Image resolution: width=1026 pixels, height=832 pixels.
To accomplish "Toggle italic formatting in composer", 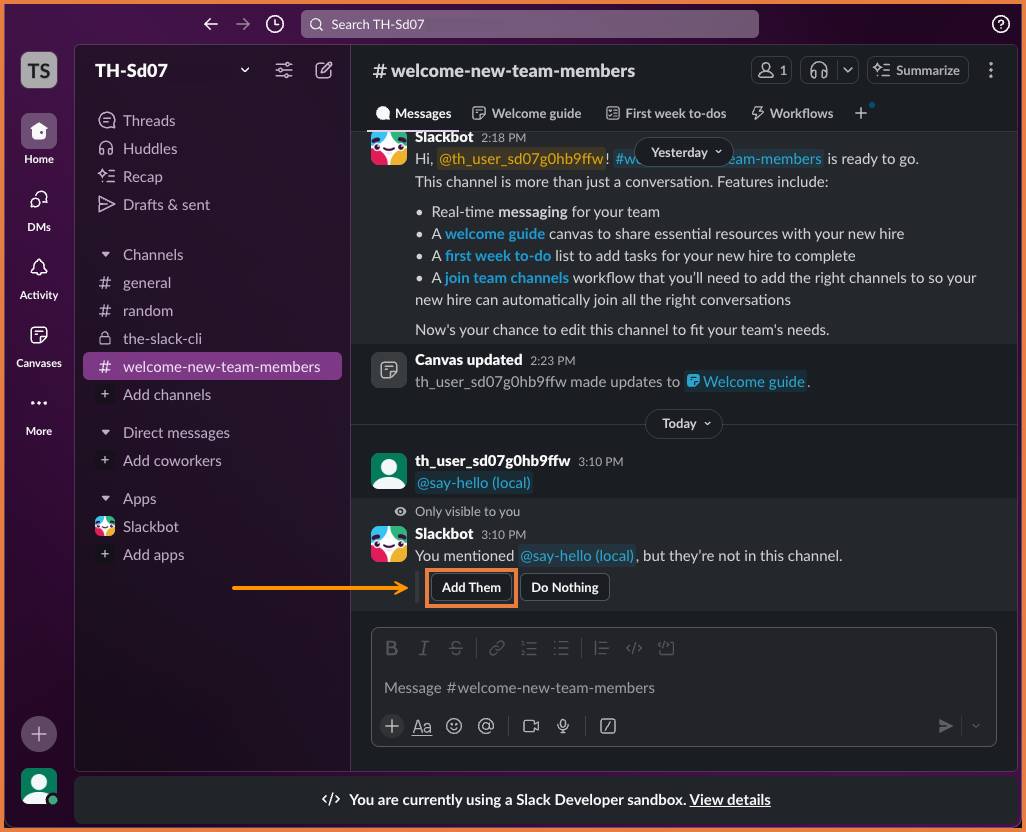I will pos(423,648).
